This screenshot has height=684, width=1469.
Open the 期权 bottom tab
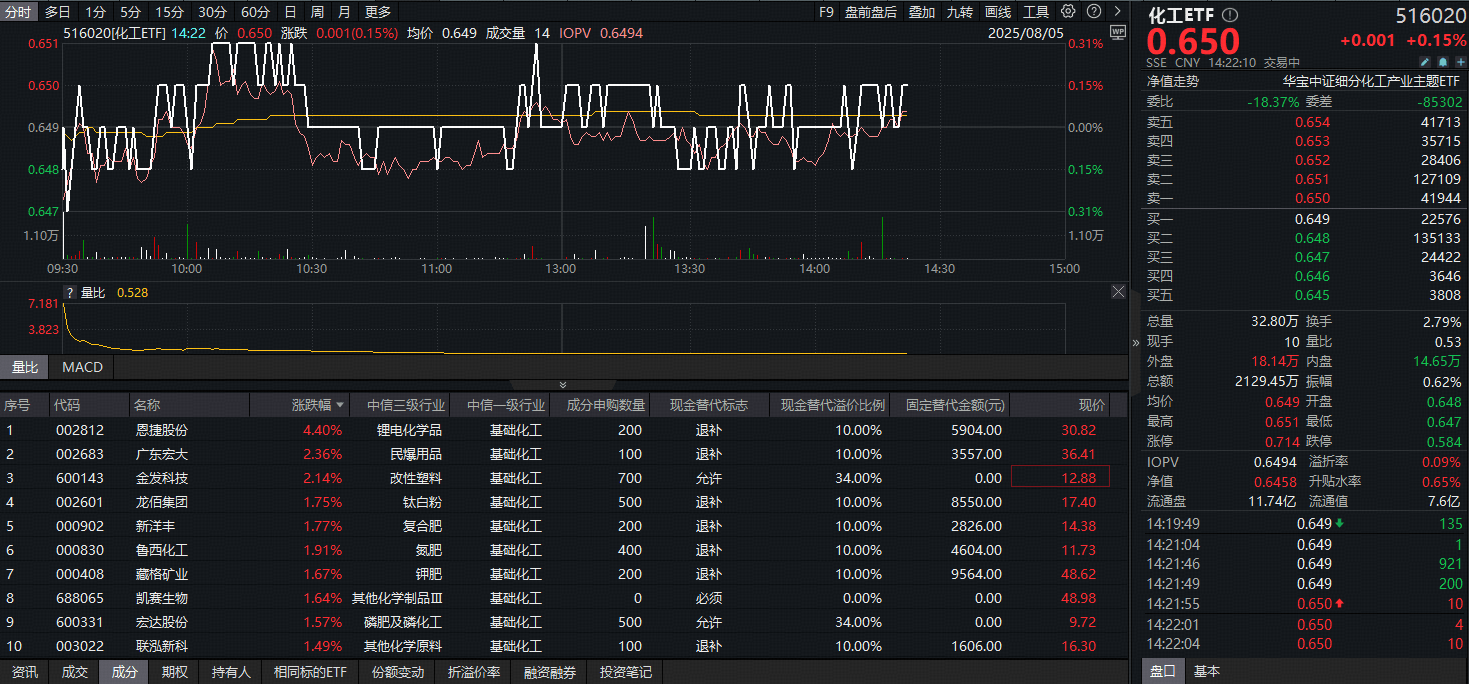pos(174,672)
